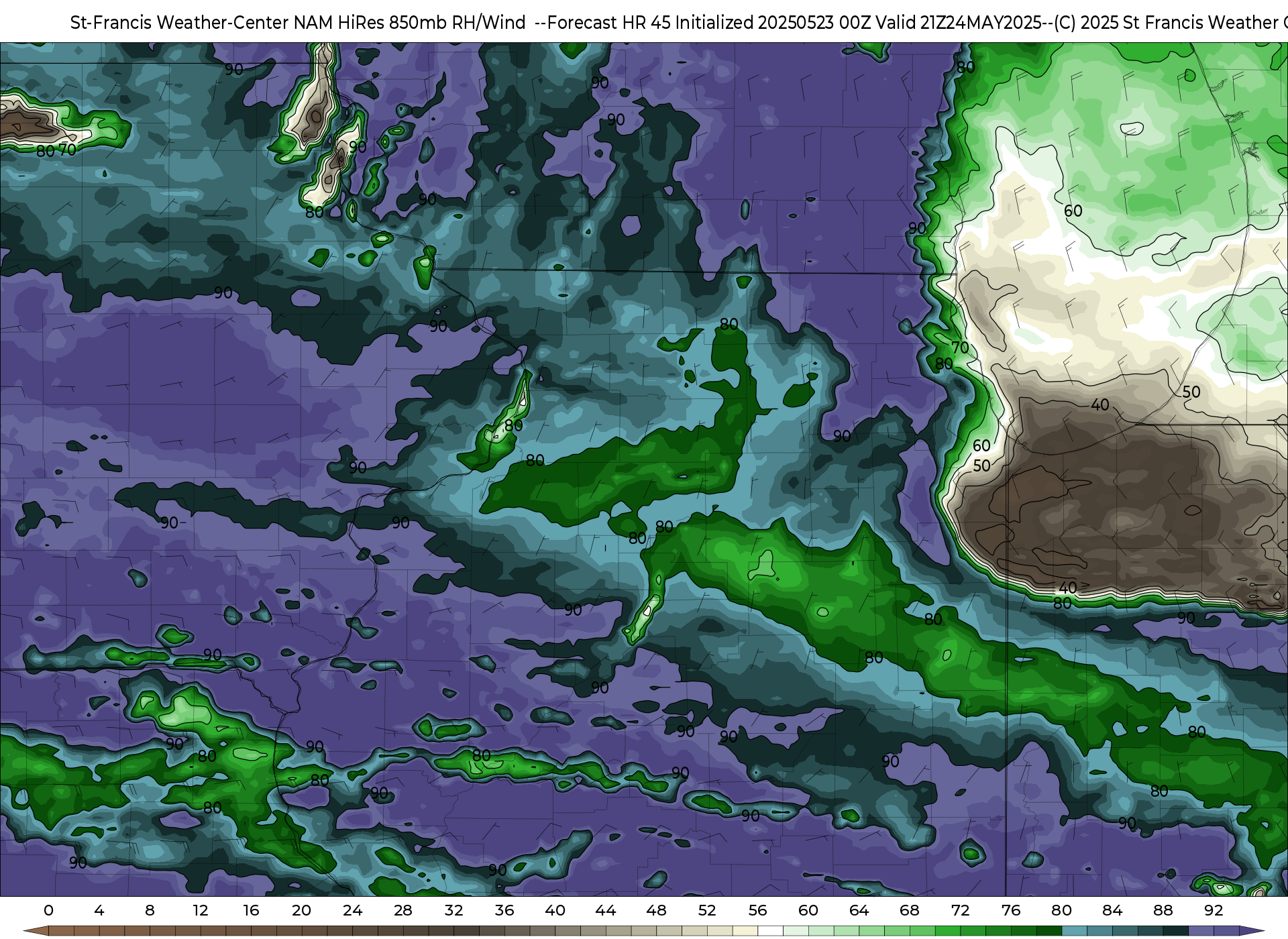Click the colorbar label '0'
Screen dimensions: 1288x939
click(48, 910)
